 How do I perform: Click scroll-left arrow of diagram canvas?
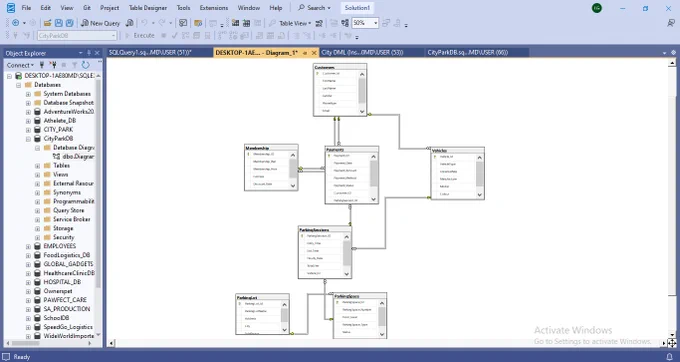(x=111, y=343)
